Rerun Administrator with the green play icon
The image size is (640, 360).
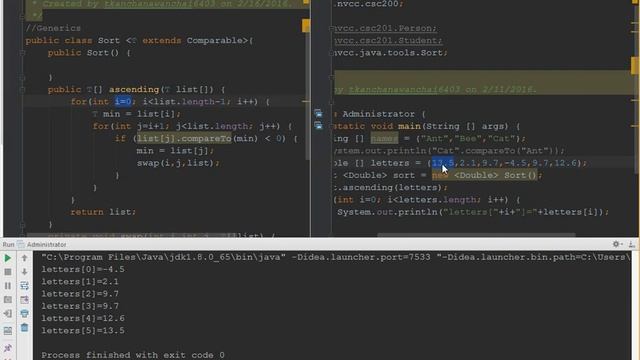click(7, 258)
